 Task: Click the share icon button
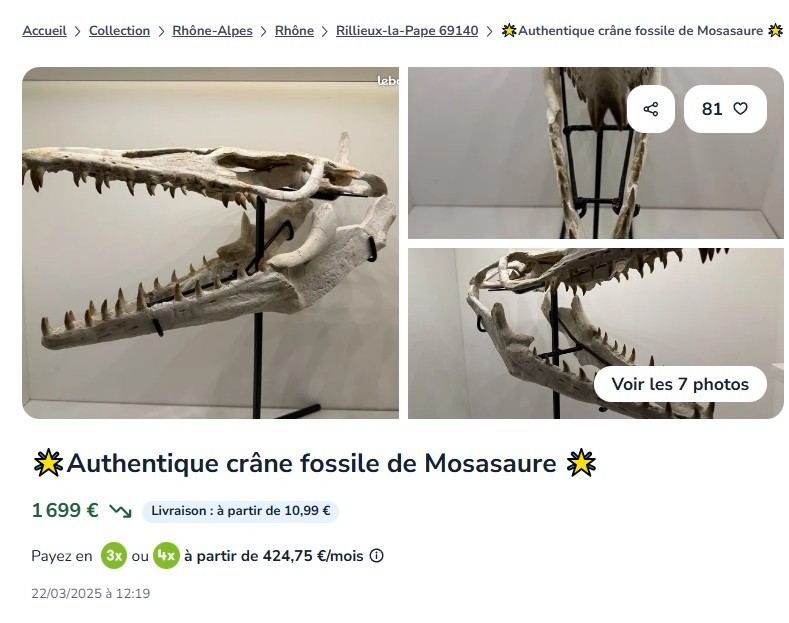(x=651, y=109)
